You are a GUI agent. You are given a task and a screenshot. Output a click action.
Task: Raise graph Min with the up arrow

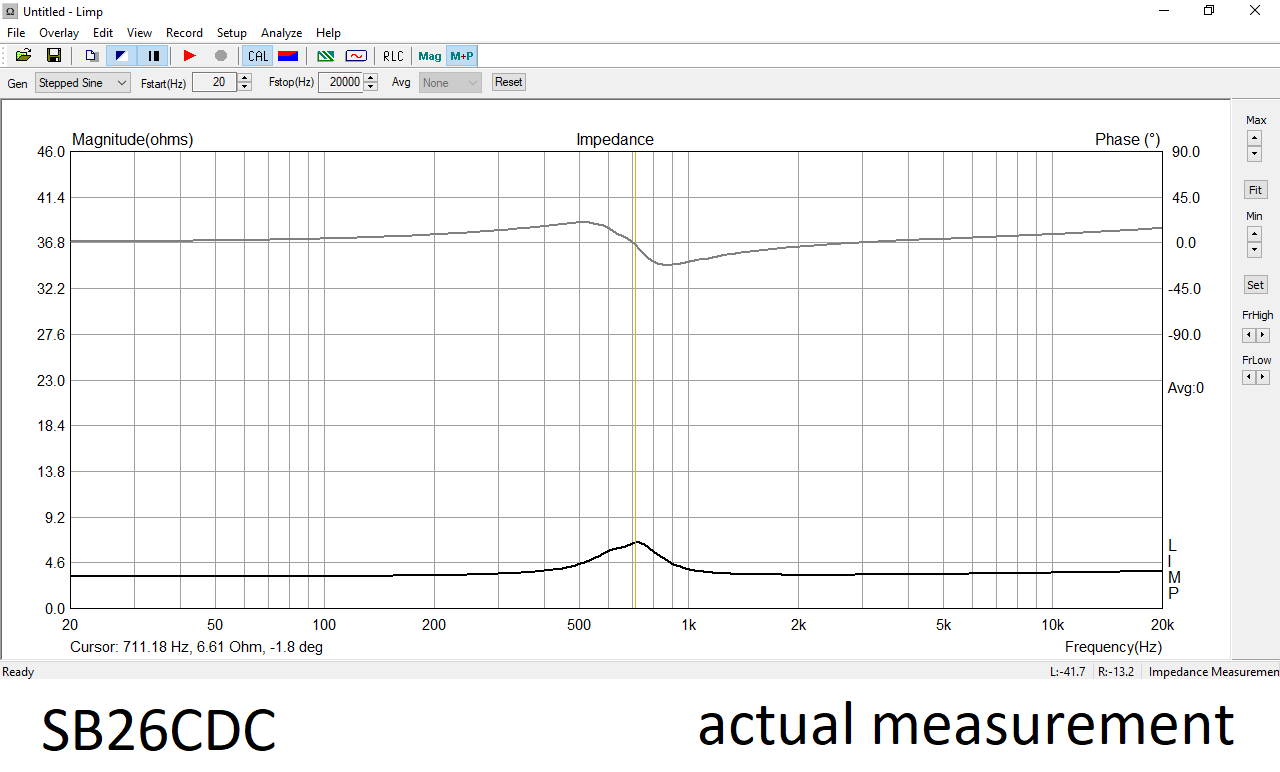point(1254,234)
